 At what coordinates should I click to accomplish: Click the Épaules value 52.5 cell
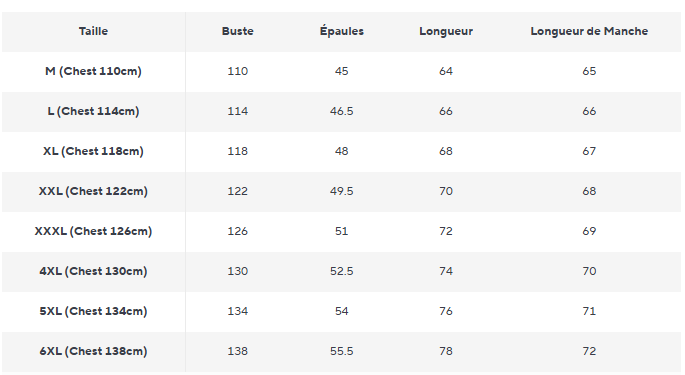(342, 271)
